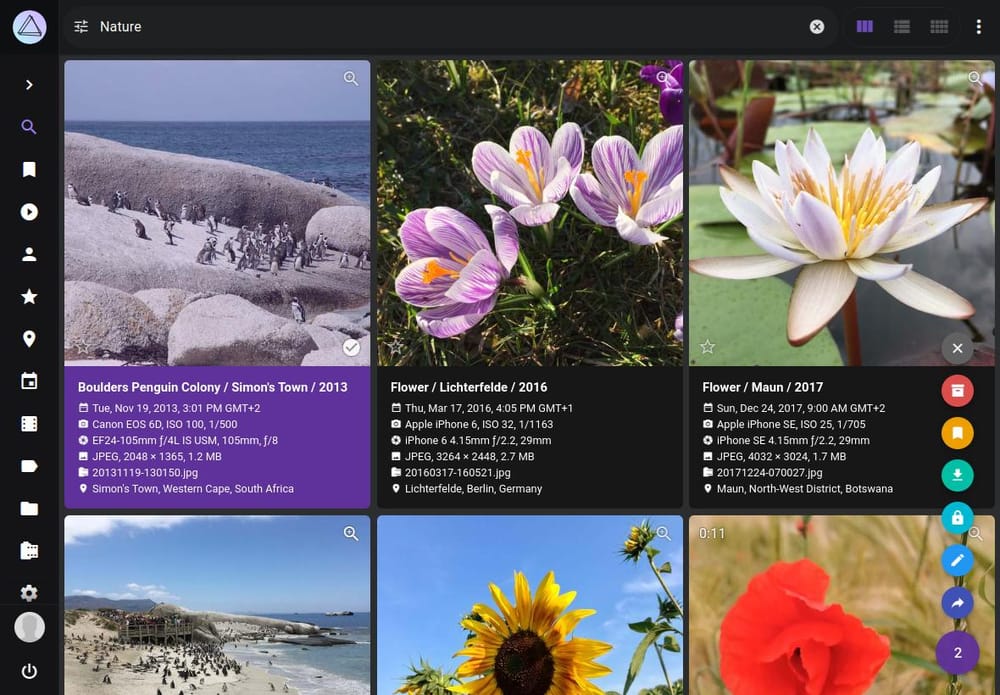
Task: Mark selection private with the lock button
Action: 958,518
